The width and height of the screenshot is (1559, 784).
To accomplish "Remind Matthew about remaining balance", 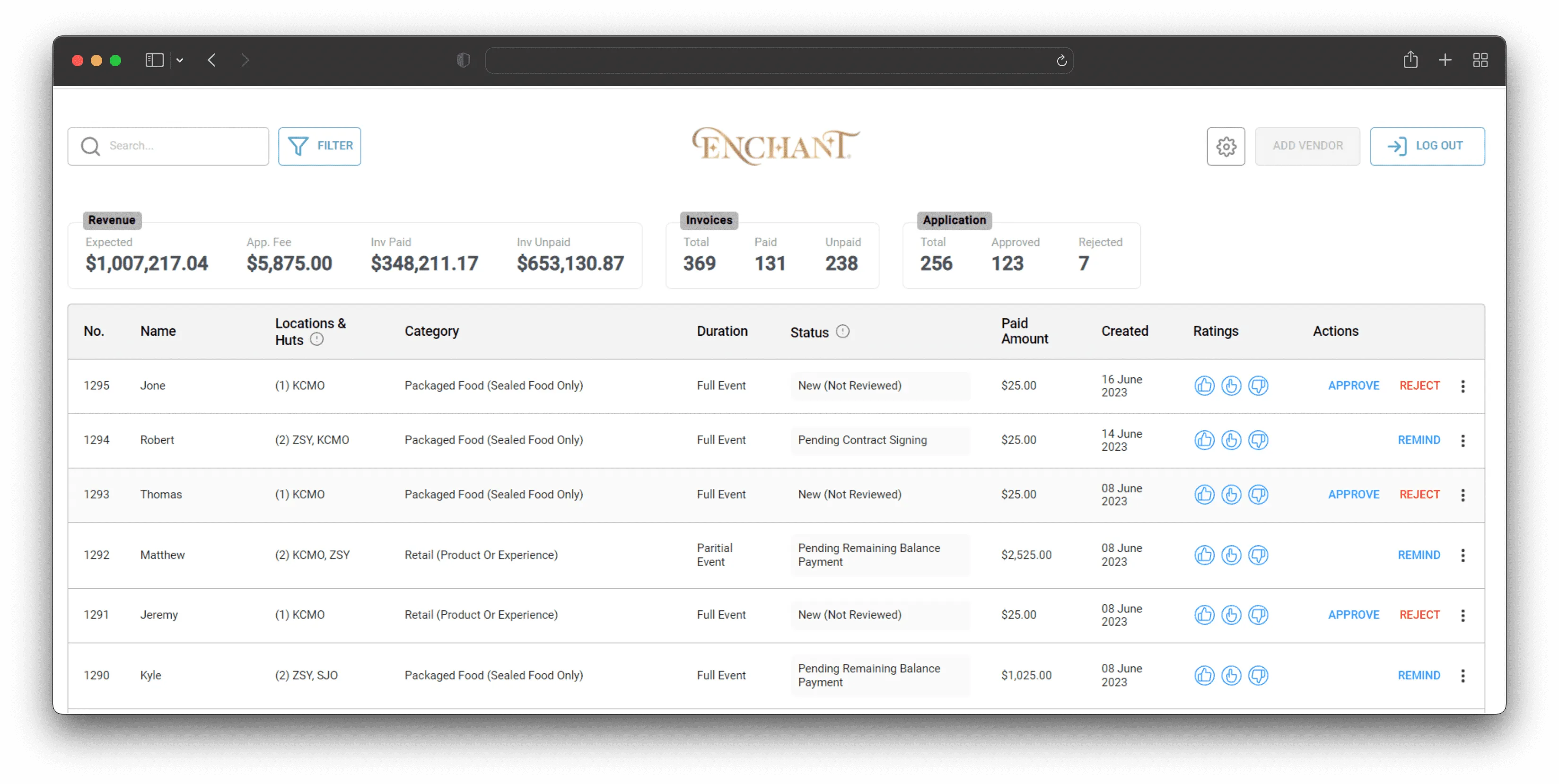I will click(x=1419, y=555).
